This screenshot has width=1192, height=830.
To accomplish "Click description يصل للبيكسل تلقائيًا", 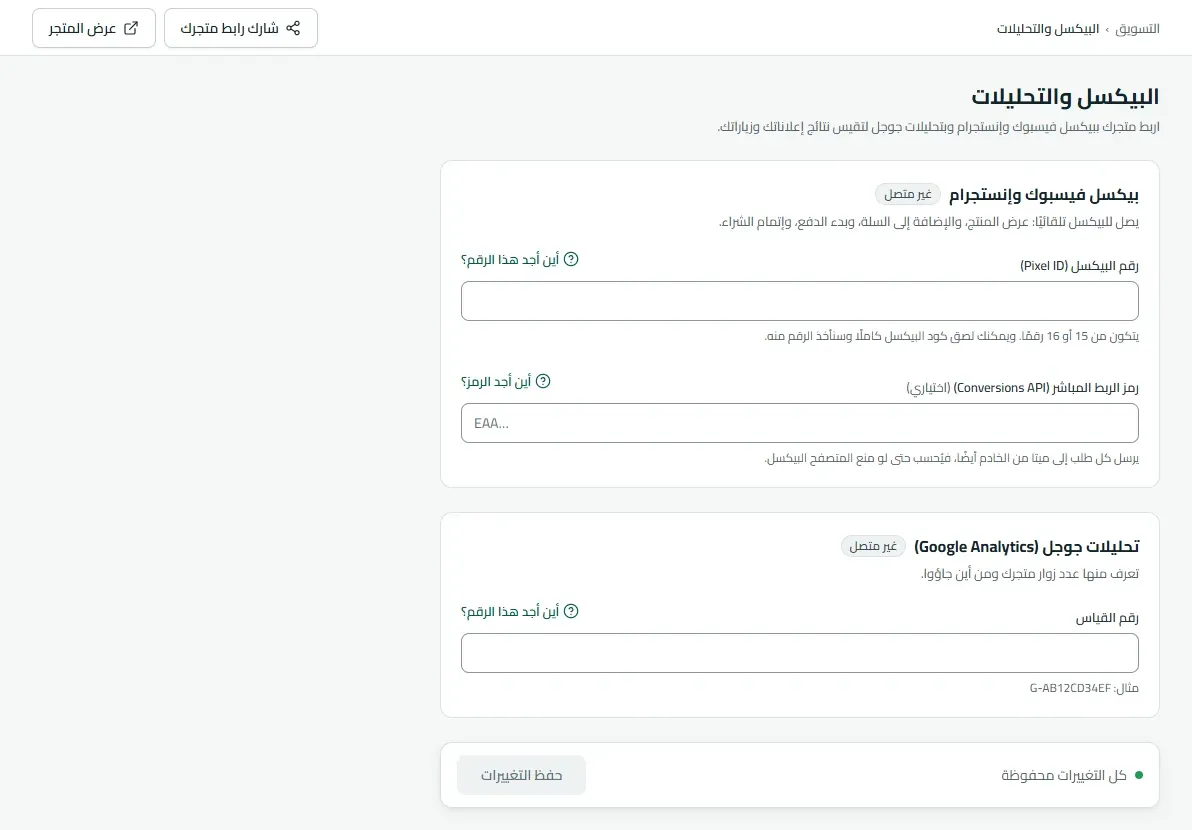I will coord(929,222).
